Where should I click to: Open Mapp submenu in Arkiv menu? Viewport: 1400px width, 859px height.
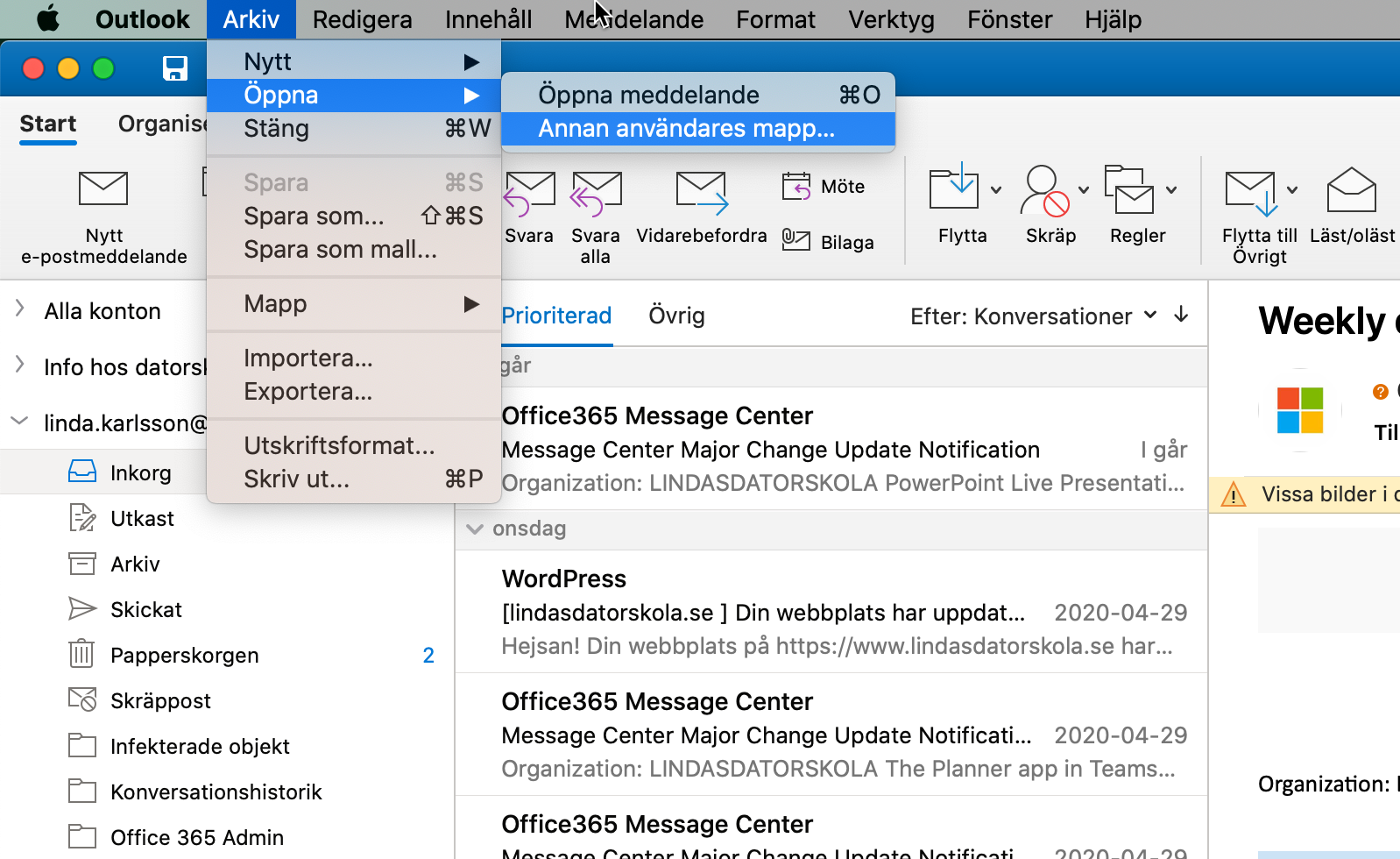coord(354,304)
